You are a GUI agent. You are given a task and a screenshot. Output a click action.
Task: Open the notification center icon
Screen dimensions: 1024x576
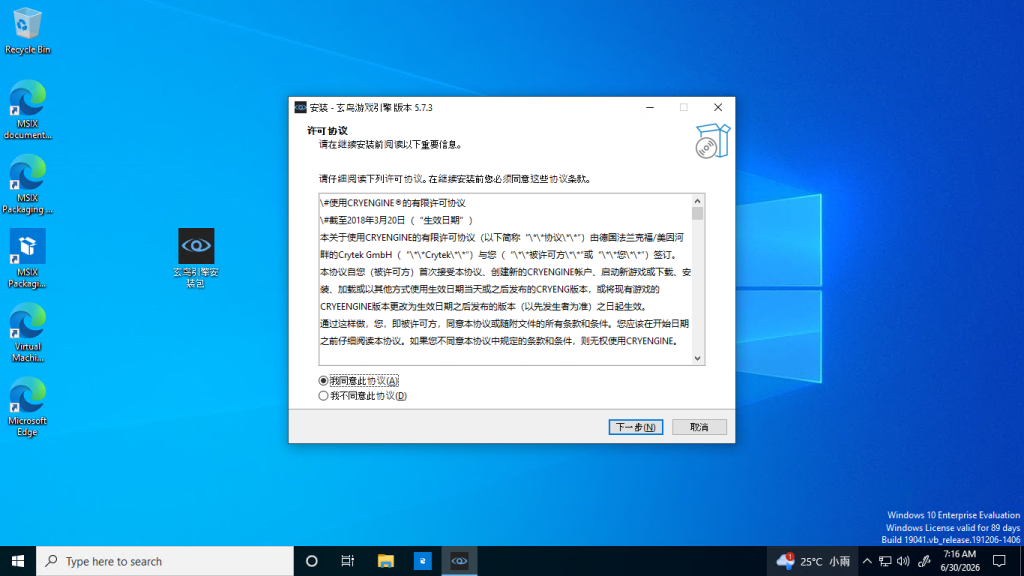(999, 561)
